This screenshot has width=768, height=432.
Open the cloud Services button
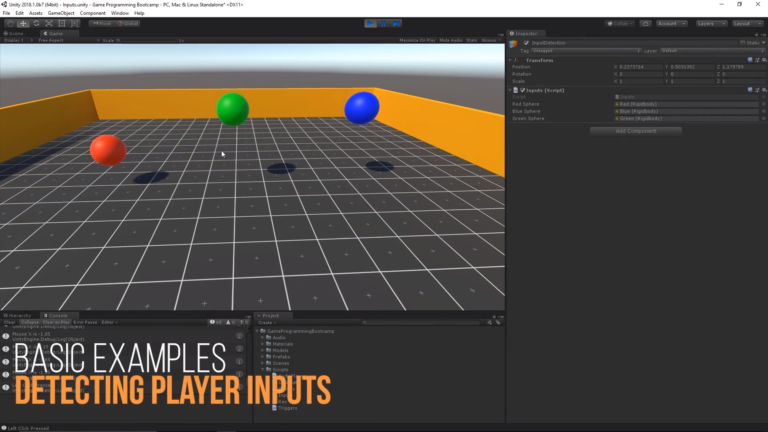646,24
